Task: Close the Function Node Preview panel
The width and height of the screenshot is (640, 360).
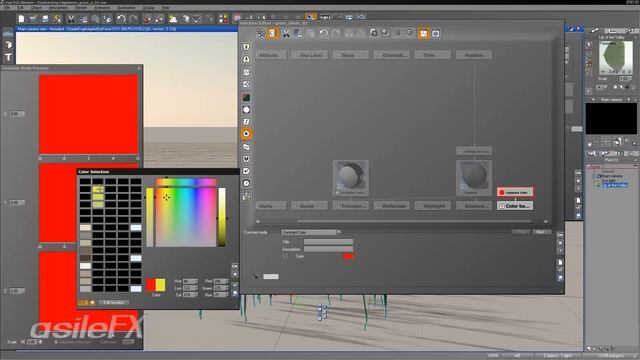Action: (x=139, y=68)
